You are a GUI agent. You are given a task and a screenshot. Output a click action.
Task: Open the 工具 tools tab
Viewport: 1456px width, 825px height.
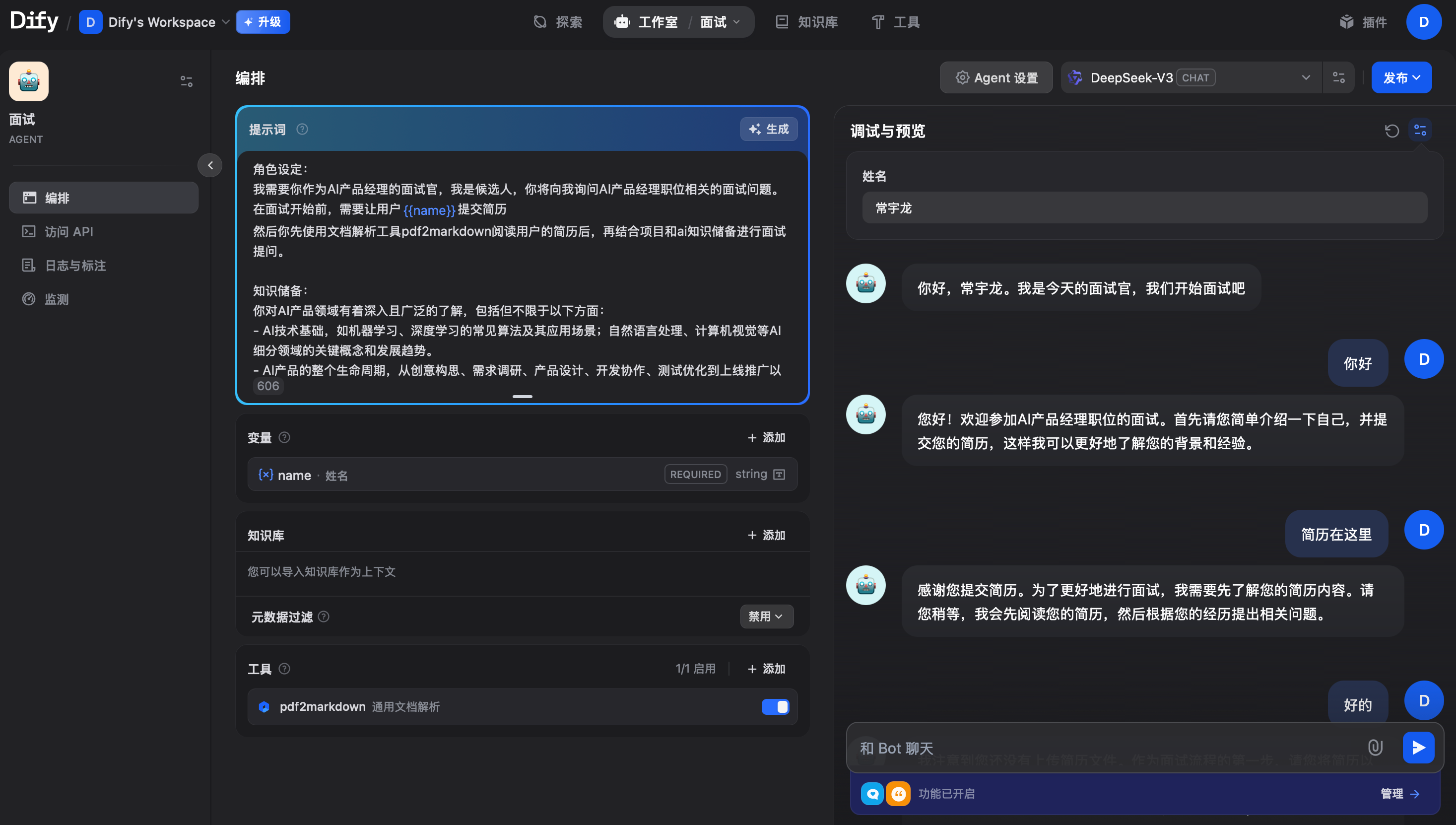pyautogui.click(x=895, y=22)
